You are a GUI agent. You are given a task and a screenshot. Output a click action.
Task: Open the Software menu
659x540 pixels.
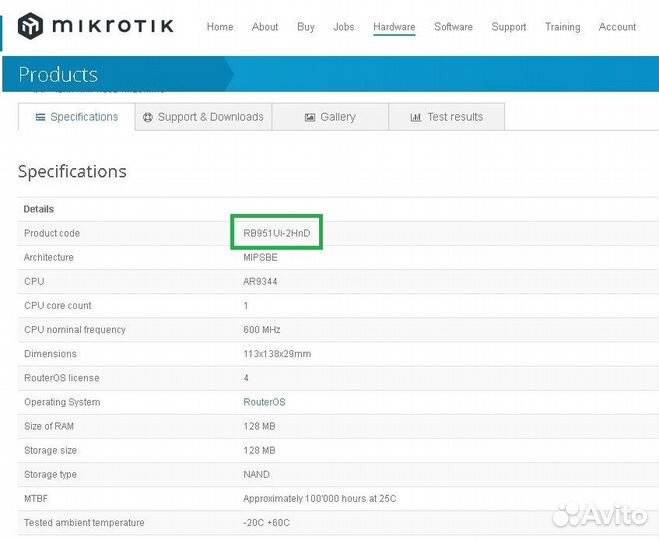[453, 27]
